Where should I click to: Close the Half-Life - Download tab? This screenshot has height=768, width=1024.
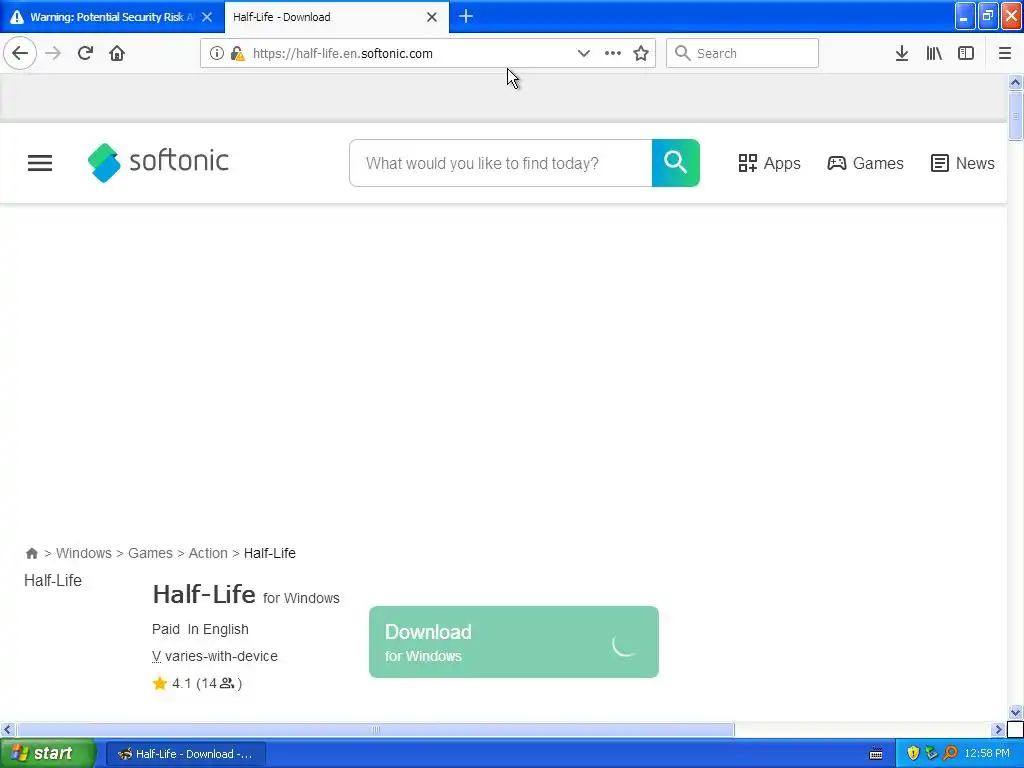click(432, 17)
